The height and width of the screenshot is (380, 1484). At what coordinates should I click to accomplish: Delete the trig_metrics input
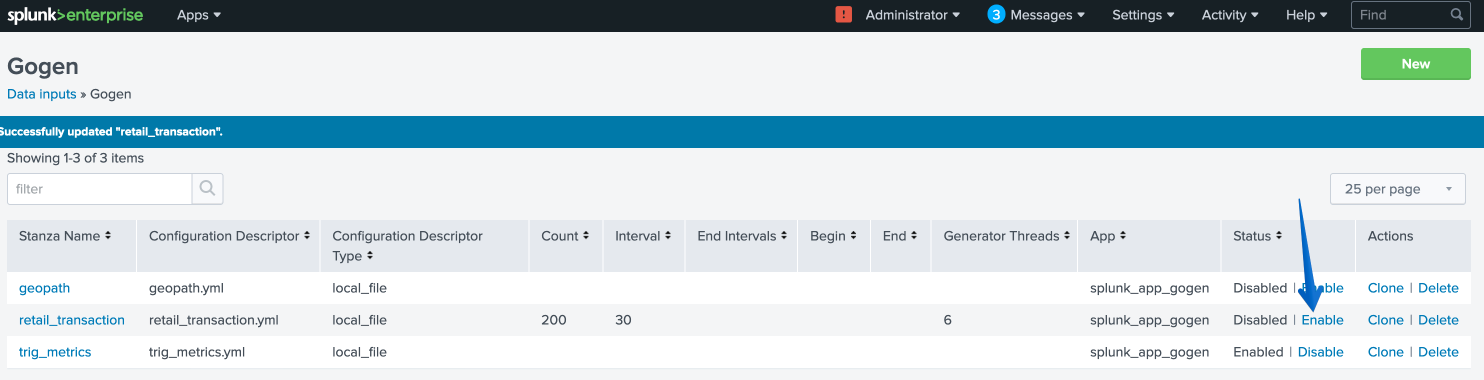1438,352
